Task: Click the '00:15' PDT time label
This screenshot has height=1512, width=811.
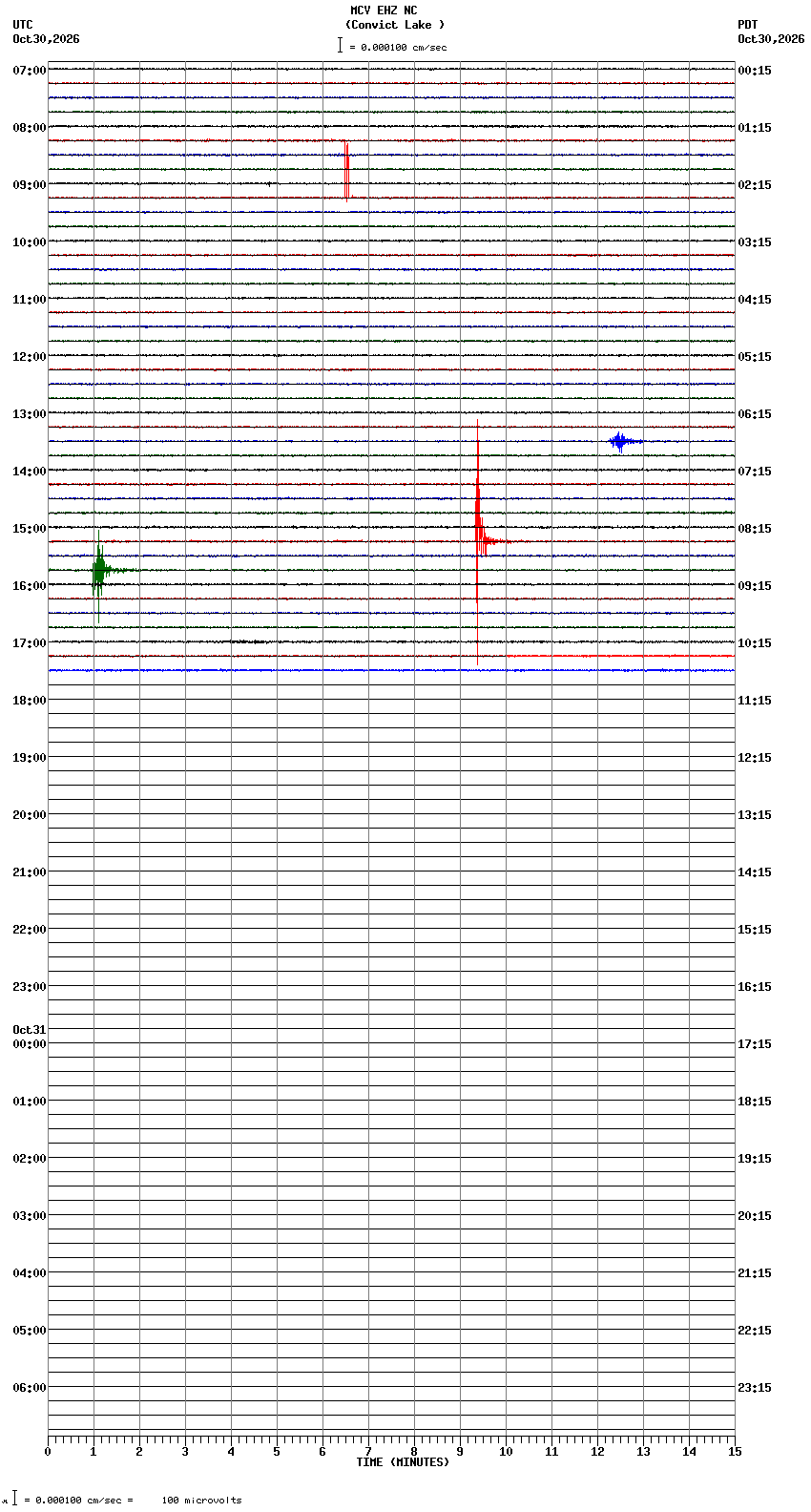Action: [755, 71]
